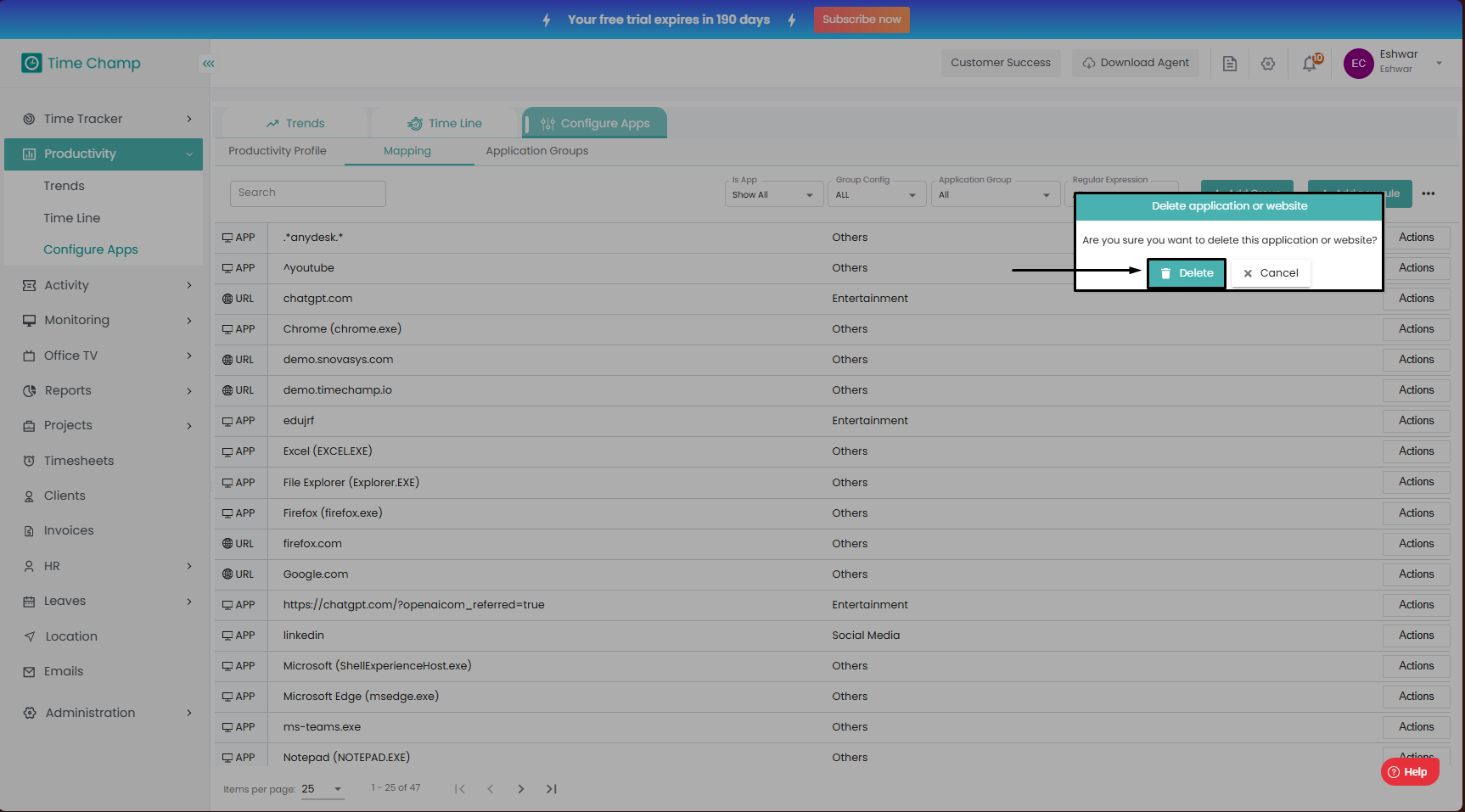Click the Location sidebar icon
Screen dimensions: 1465x812
coord(30,636)
